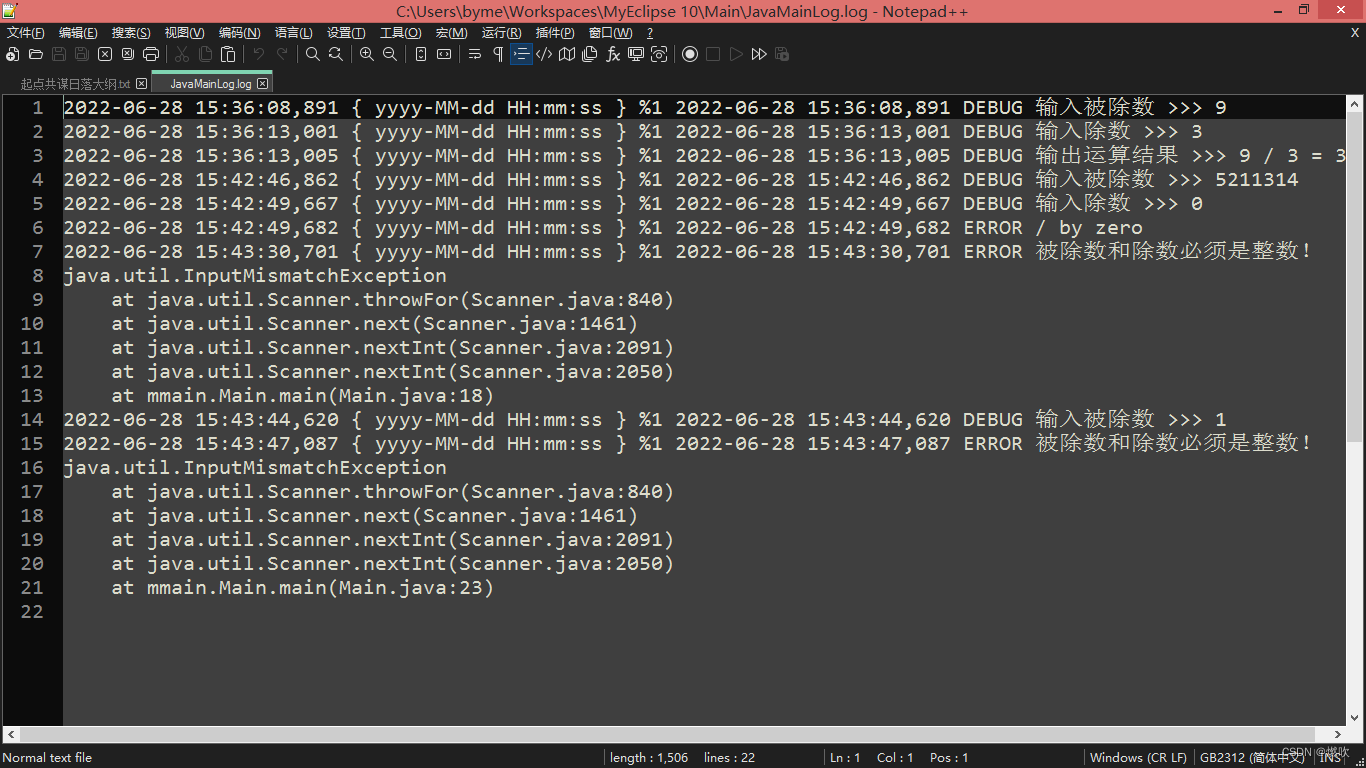The image size is (1366, 768).
Task: Click the Save All toolbar icon
Action: (82, 54)
